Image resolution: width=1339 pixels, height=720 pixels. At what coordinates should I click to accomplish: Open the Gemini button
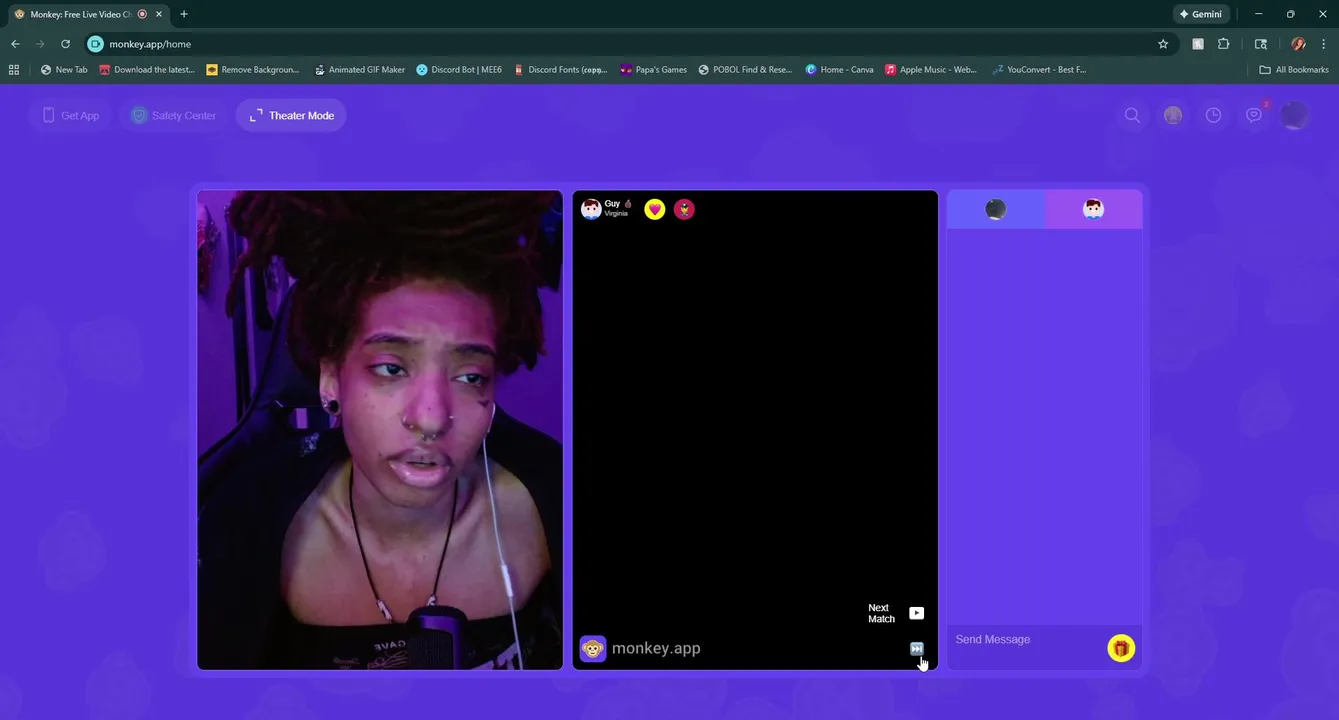(x=1201, y=14)
